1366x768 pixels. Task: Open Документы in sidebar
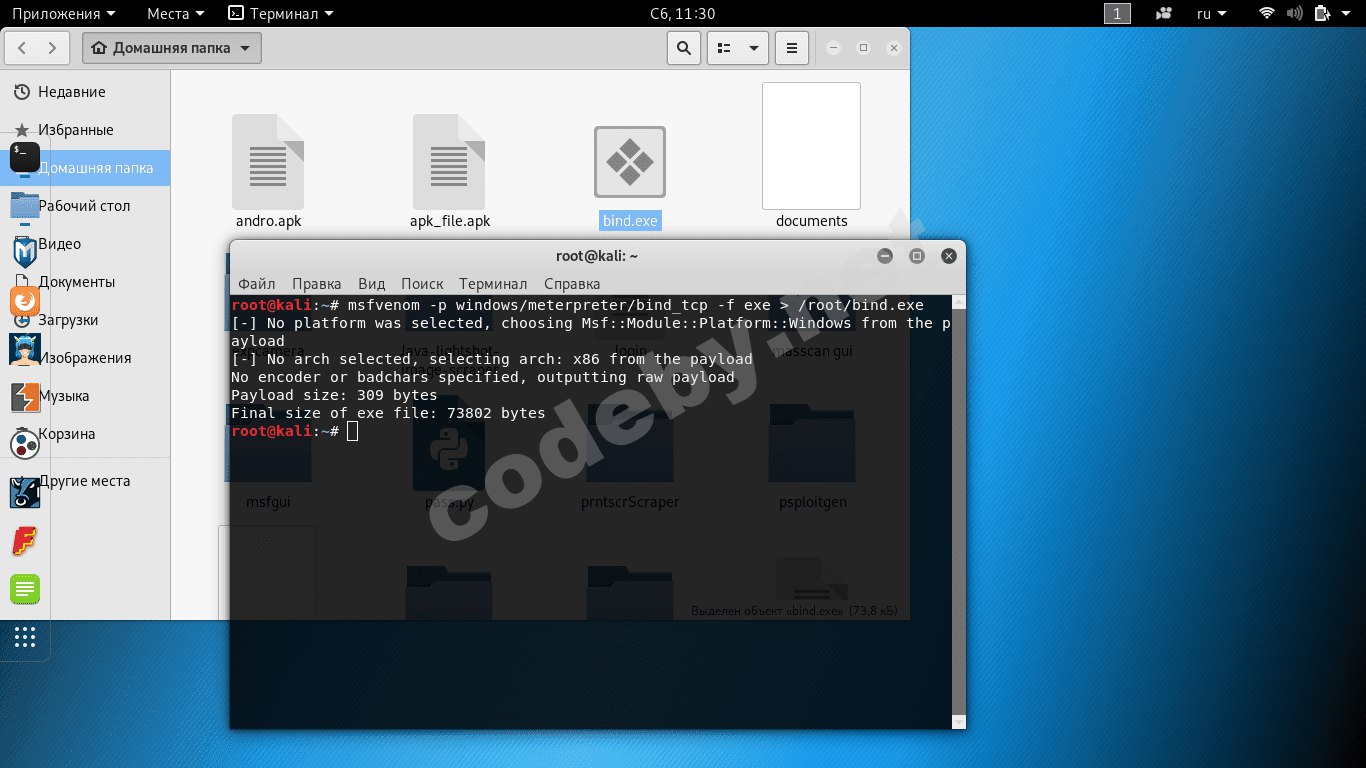pyautogui.click(x=86, y=282)
